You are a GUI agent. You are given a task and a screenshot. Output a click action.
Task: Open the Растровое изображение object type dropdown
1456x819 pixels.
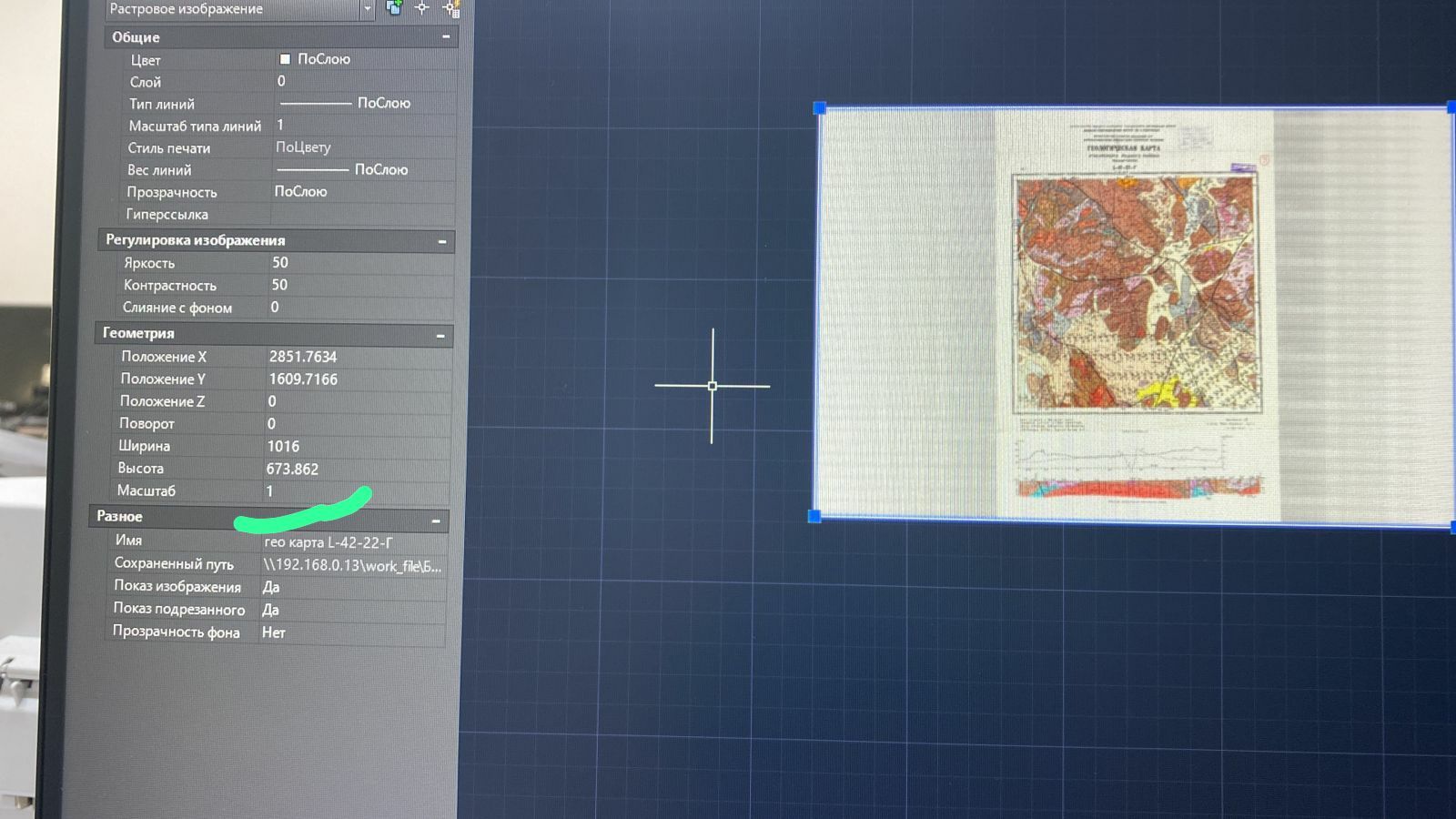[367, 9]
